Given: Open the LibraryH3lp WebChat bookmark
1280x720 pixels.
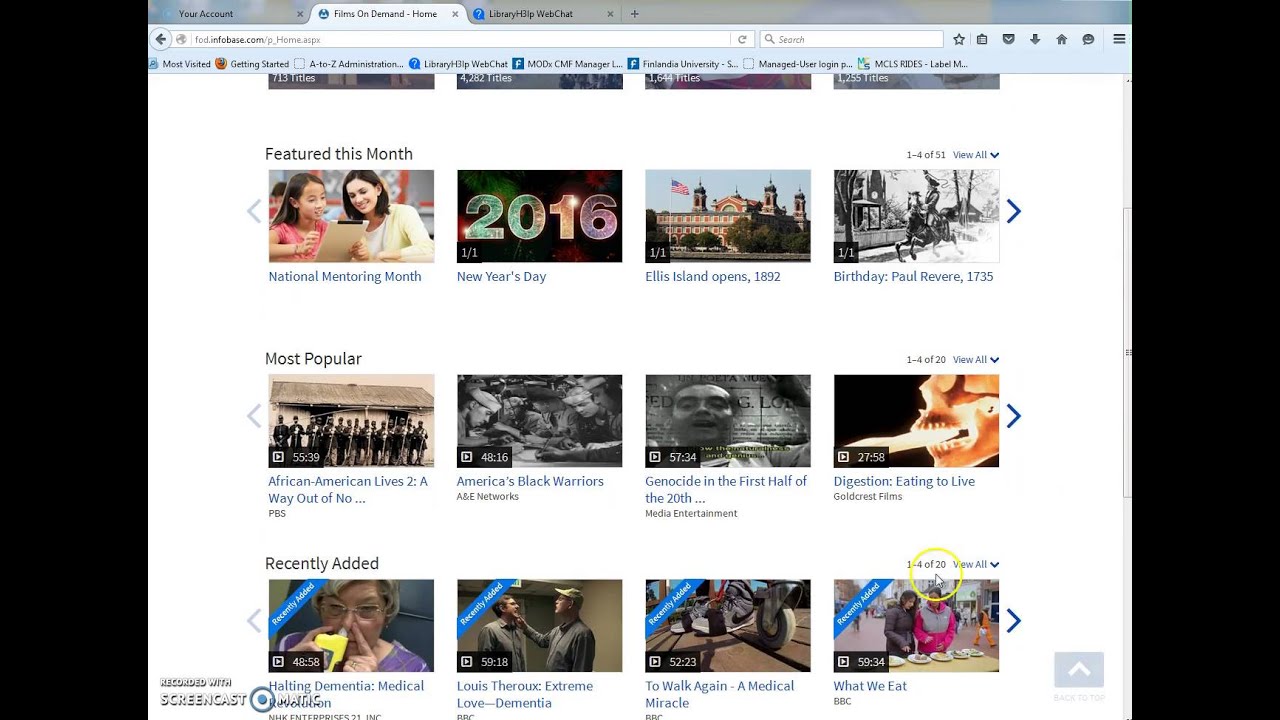Looking at the screenshot, I should 458,64.
